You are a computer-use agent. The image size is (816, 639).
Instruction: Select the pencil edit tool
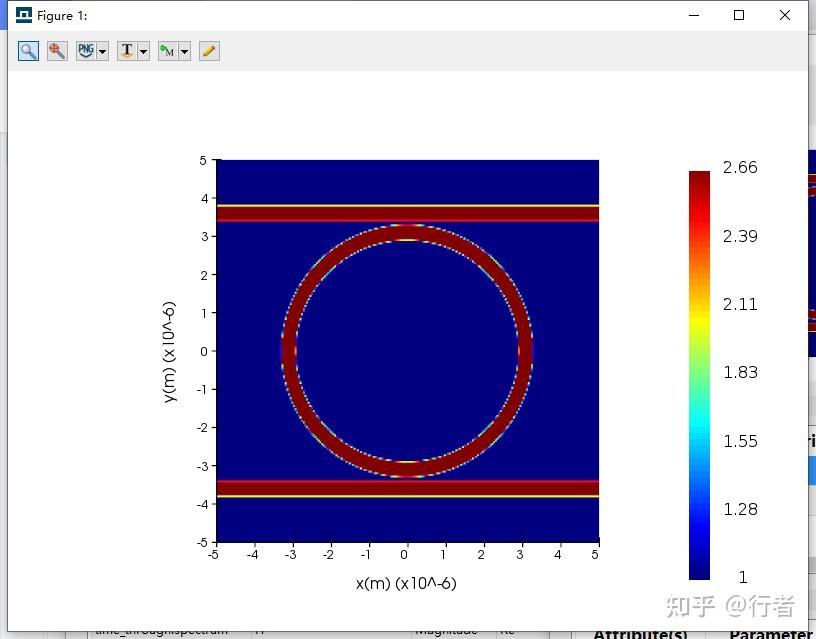(x=209, y=51)
